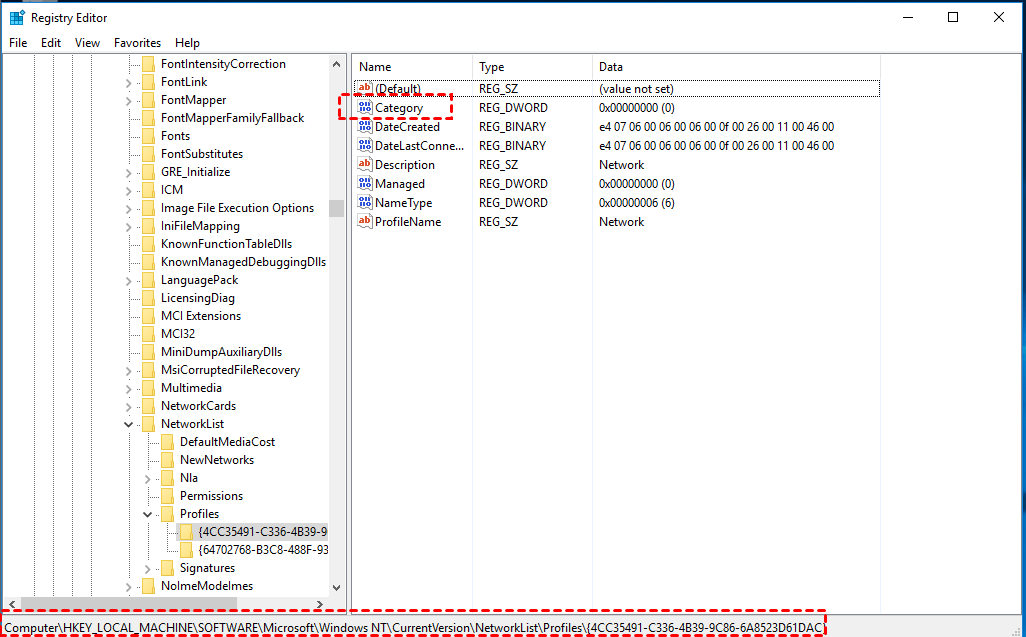Click the registry path address bar

[x=412, y=627]
